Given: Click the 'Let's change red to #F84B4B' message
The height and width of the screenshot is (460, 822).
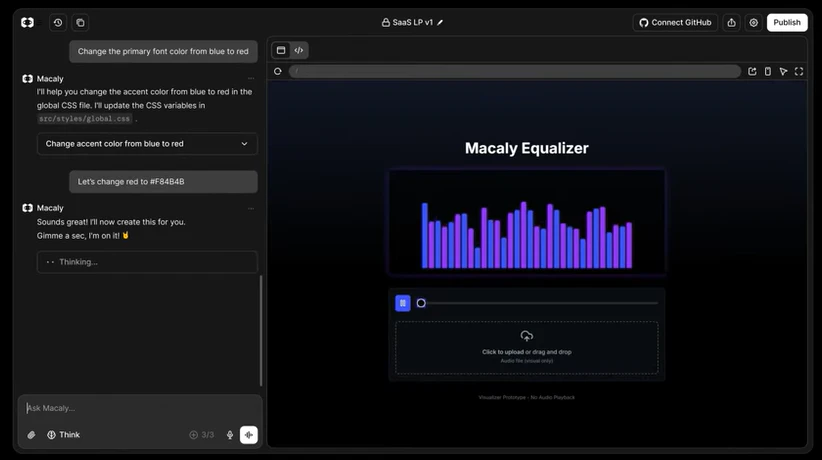Looking at the screenshot, I should tap(164, 181).
